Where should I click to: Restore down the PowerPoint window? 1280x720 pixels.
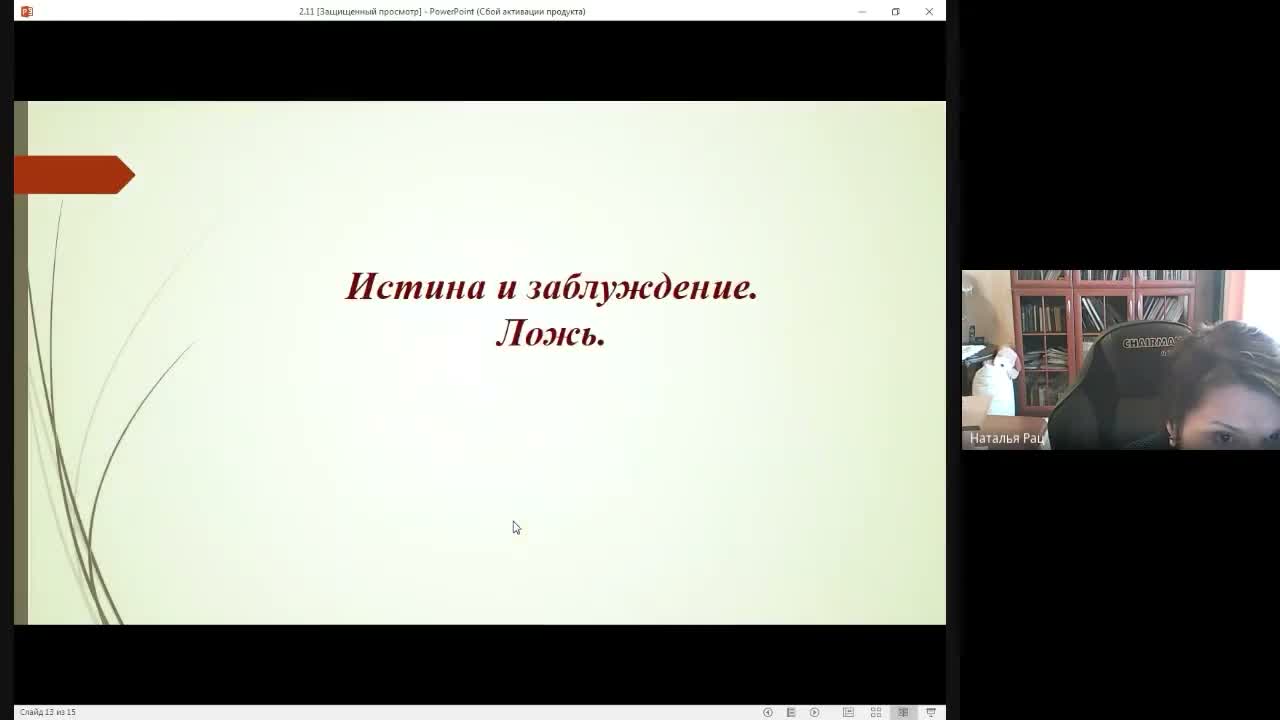[x=895, y=11]
